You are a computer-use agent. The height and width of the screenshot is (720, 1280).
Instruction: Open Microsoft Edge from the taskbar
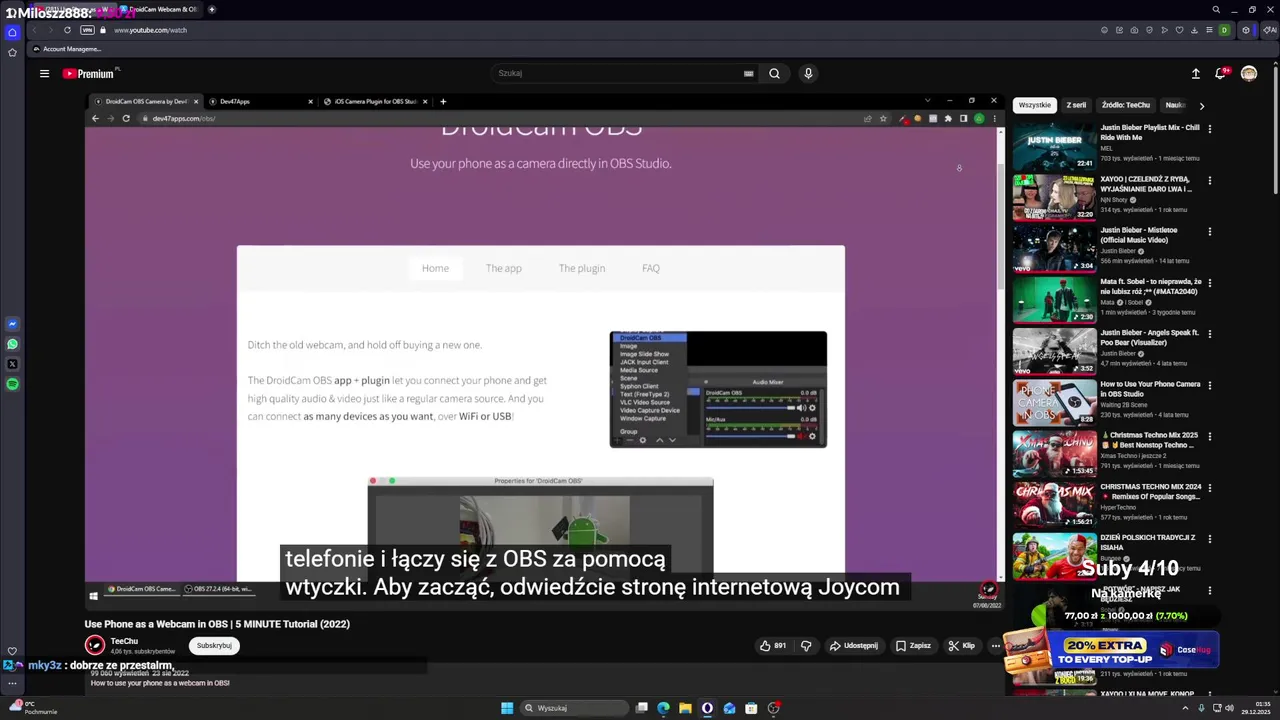tap(663, 708)
